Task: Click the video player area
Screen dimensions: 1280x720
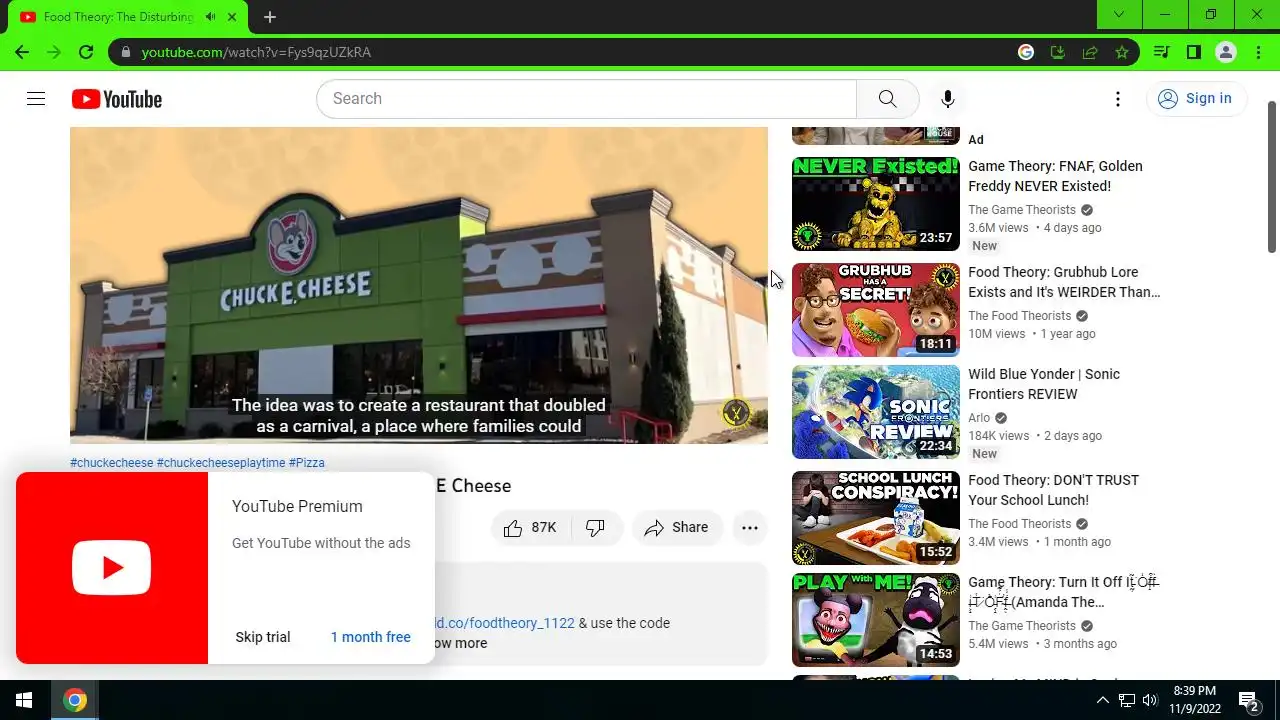Action: [419, 285]
